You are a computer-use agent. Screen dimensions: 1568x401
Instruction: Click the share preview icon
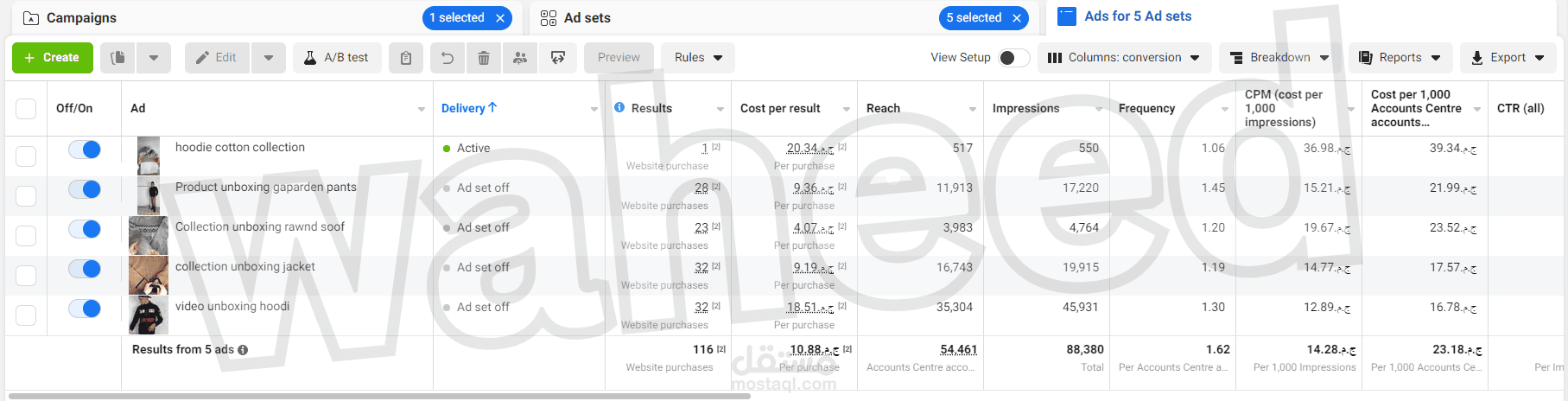[x=558, y=58]
